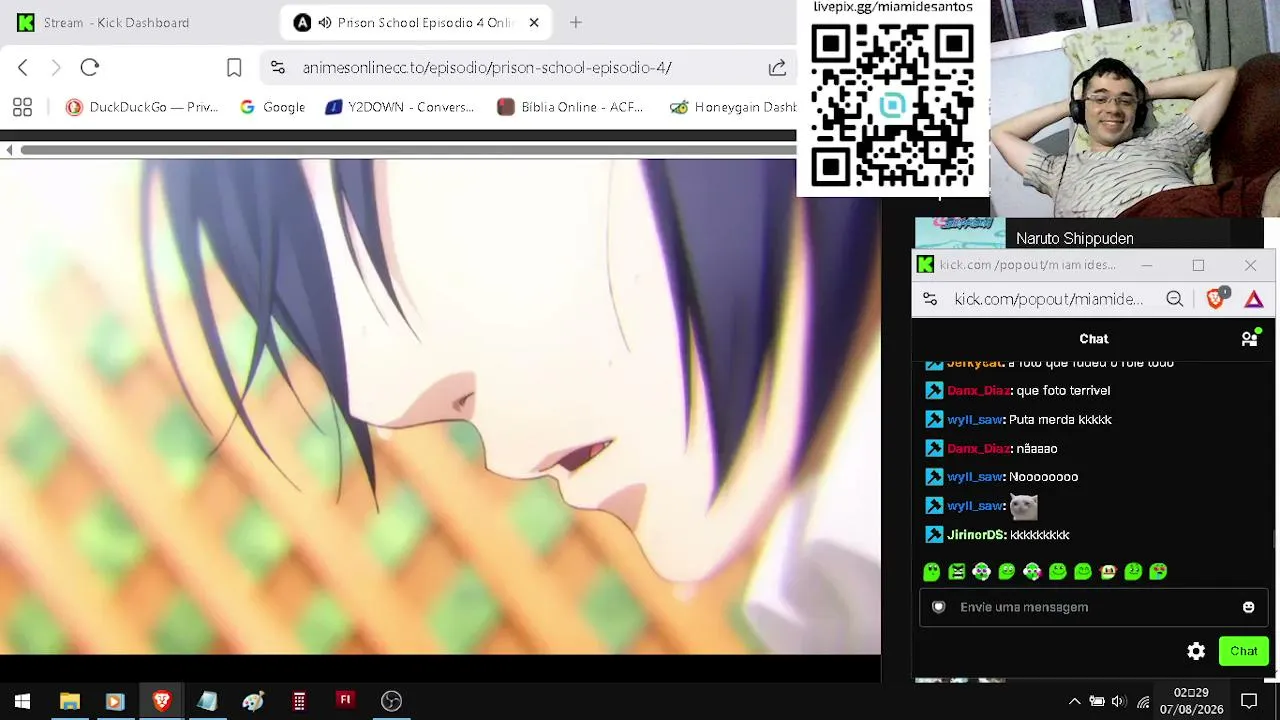Click the kick.com/popout address field
The height and width of the screenshot is (720, 1280).
[1048, 299]
